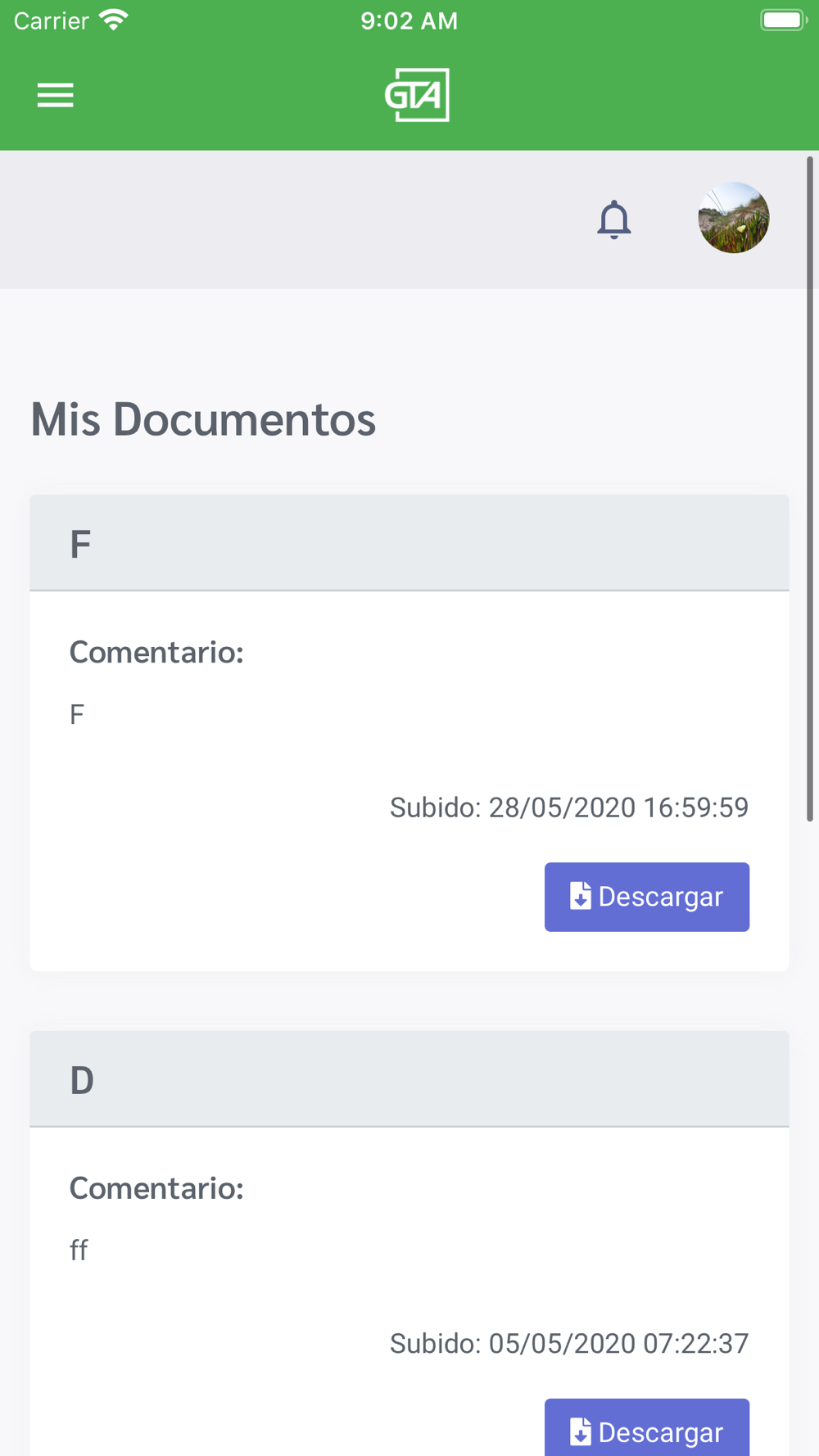Click the download file icon for document F
This screenshot has height=1456, width=819.
580,896
